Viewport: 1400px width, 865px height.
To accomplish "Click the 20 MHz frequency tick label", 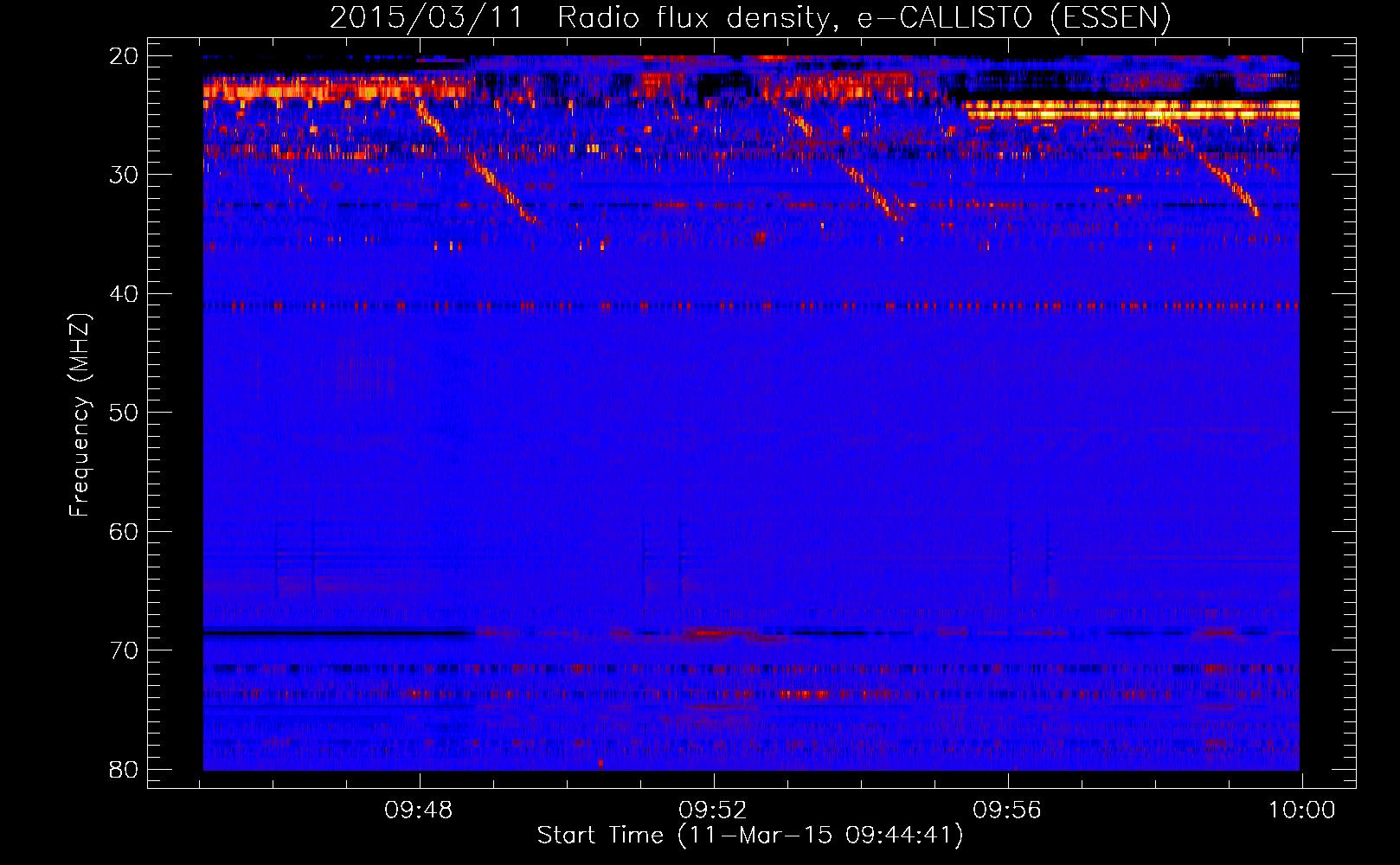I will tap(124, 56).
